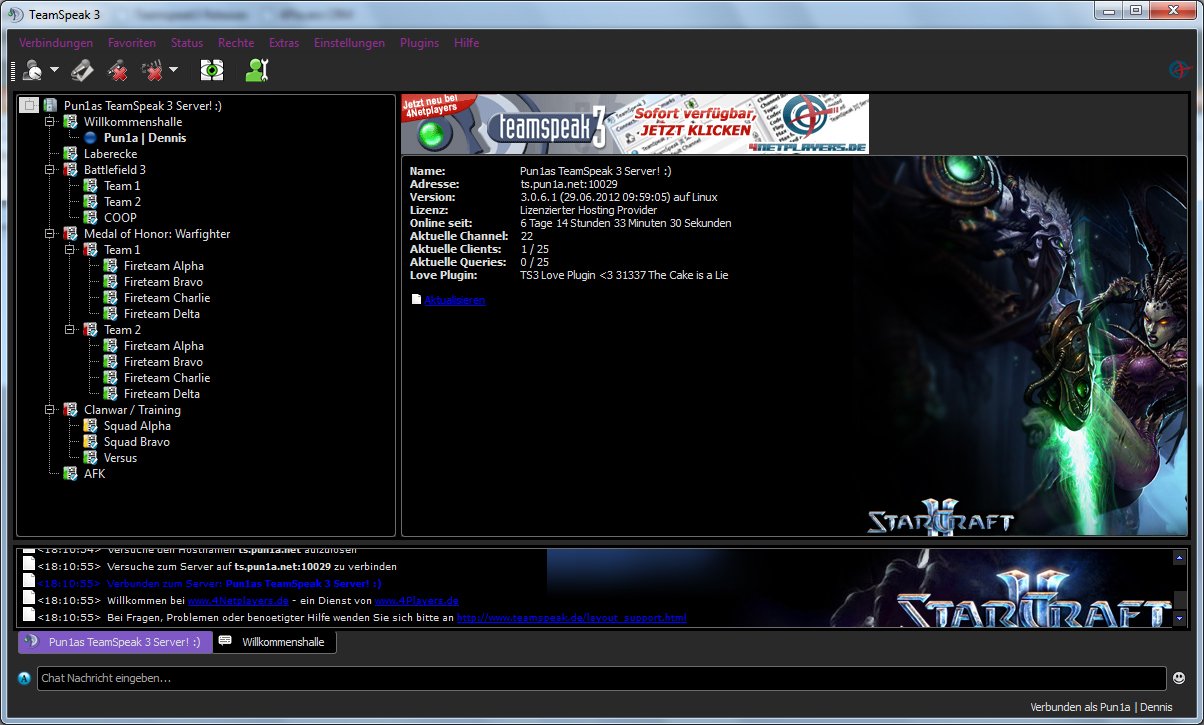Select the AFK channel

pyautogui.click(x=94, y=473)
